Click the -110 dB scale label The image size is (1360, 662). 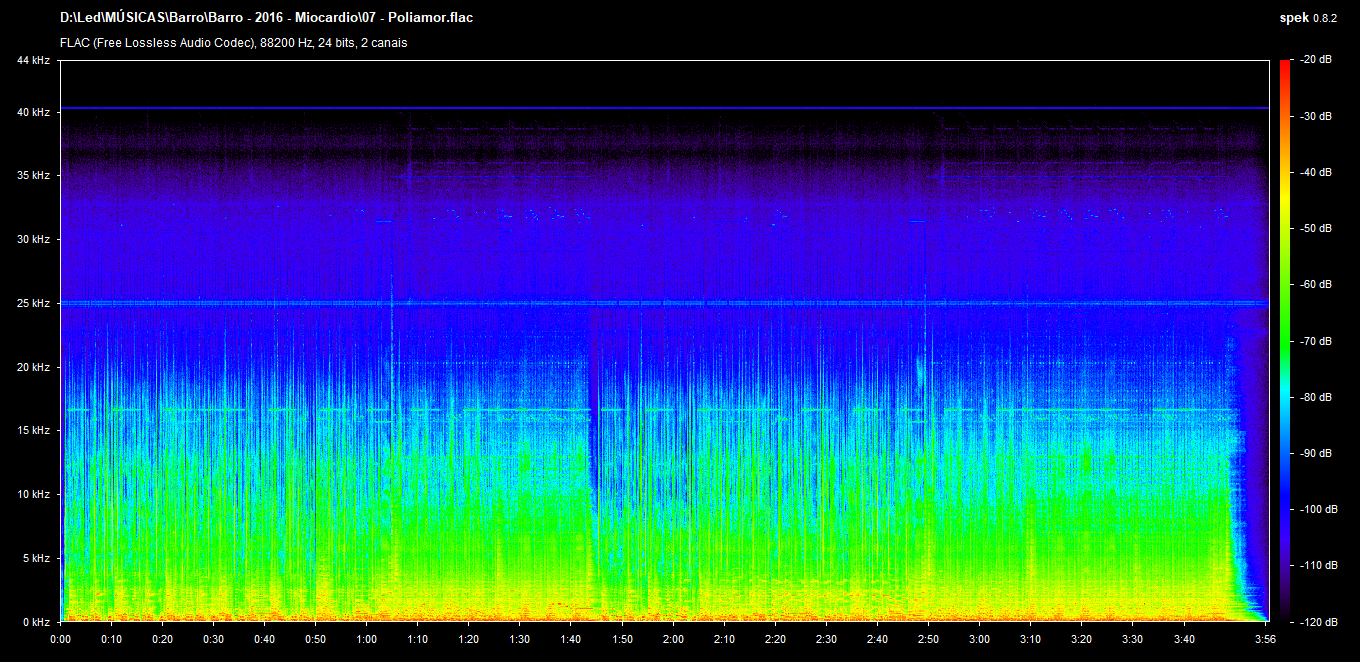tap(1318, 565)
